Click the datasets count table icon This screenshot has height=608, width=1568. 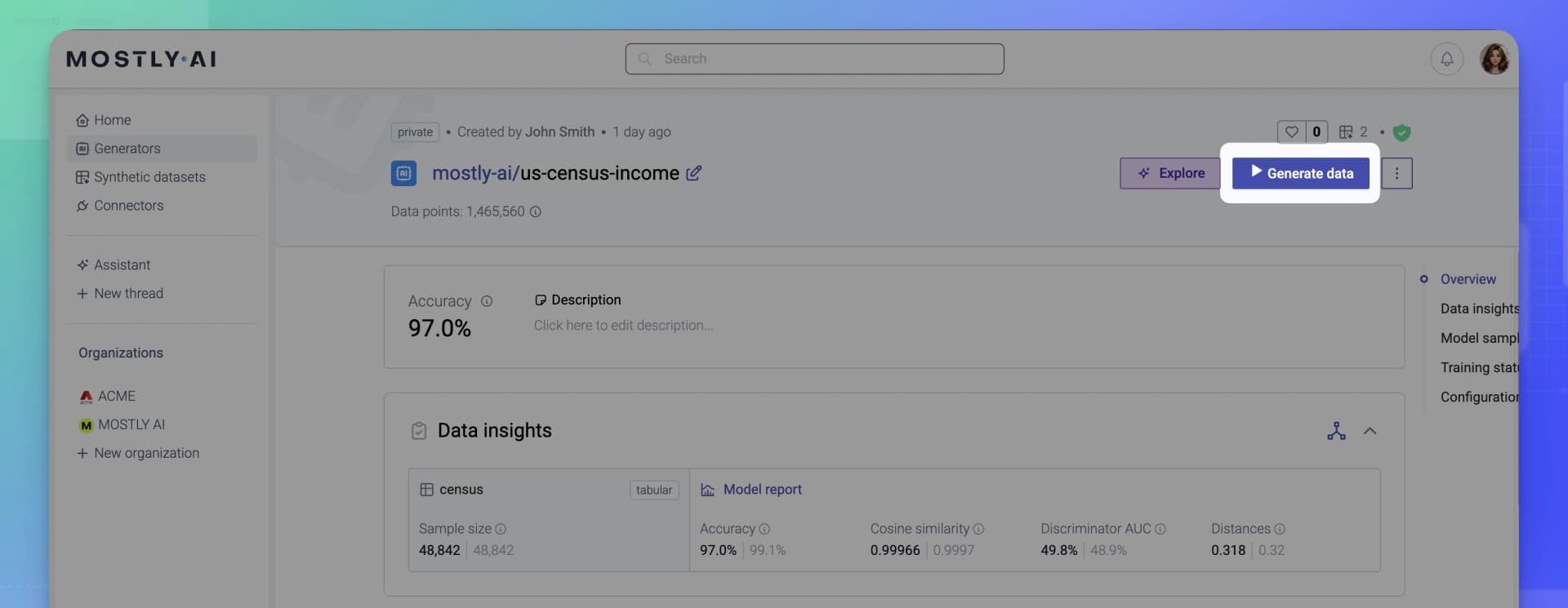click(1346, 132)
